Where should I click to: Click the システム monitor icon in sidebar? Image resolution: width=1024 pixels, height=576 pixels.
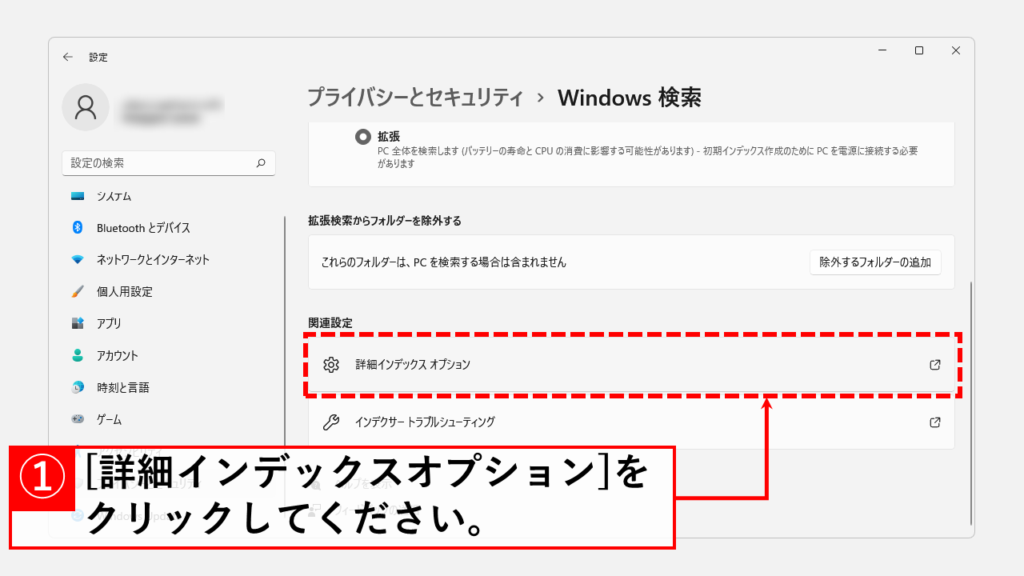tap(78, 196)
